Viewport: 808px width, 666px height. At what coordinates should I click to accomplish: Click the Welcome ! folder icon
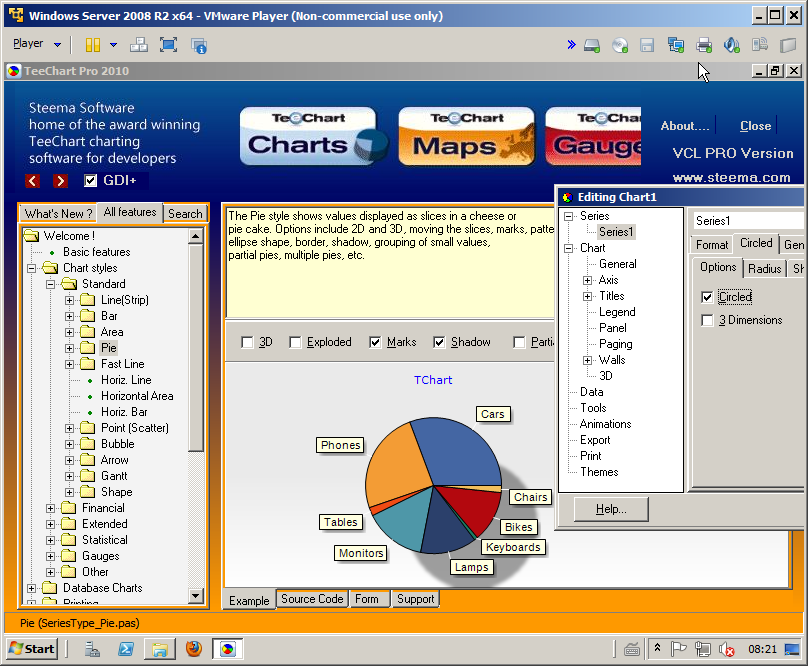click(x=31, y=236)
